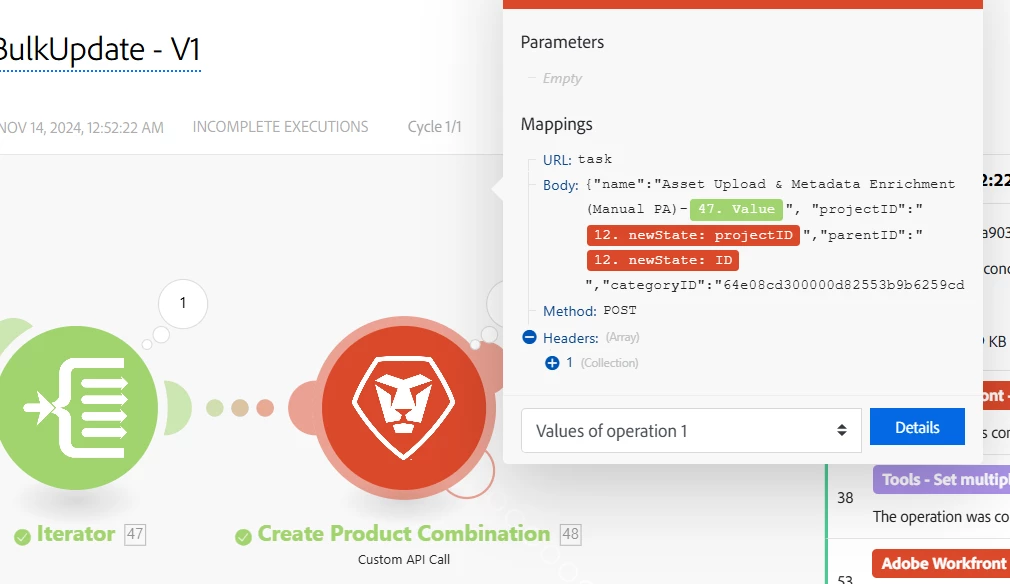Open the red Workfront lion module icon

(x=404, y=408)
